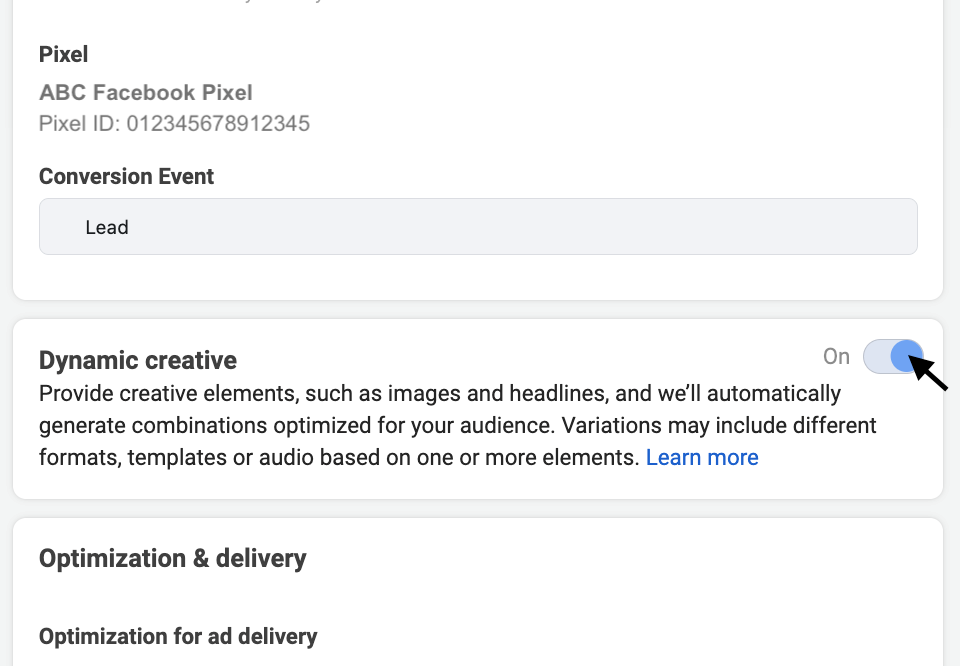The image size is (960, 666).
Task: Open the Learn more link
Action: pos(702,457)
